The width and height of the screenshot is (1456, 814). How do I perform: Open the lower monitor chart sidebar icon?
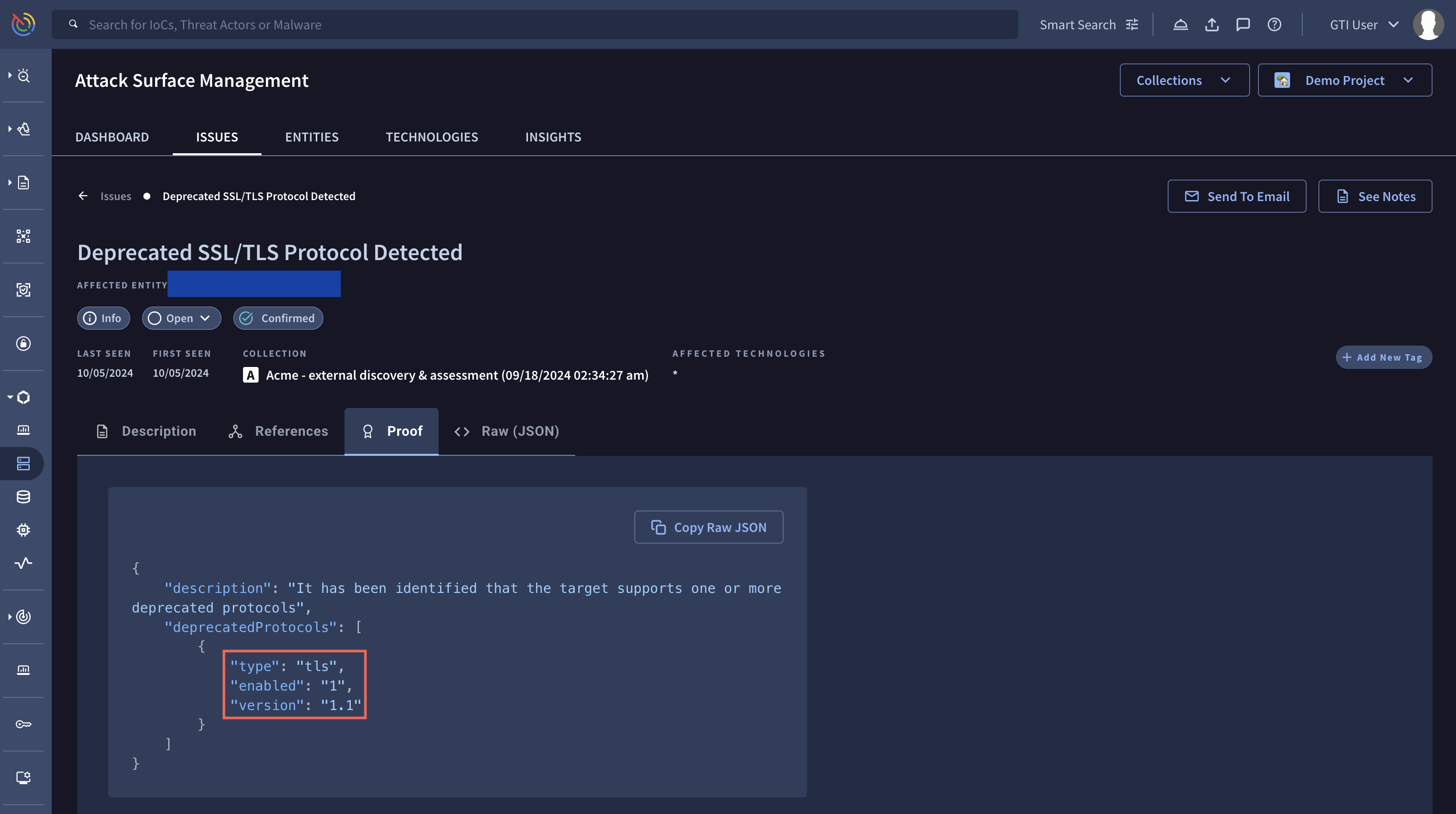23,671
